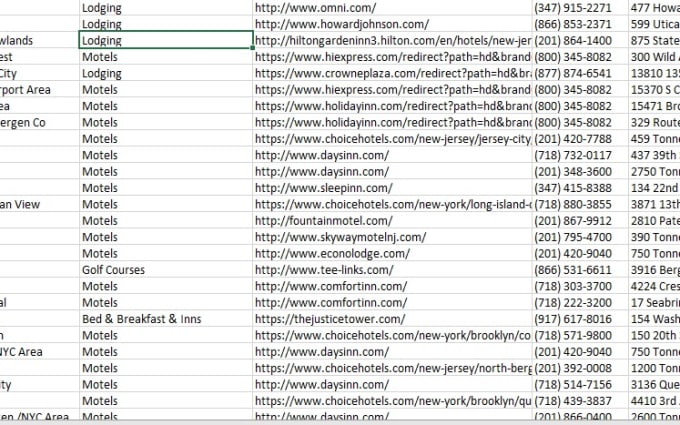Select the choicehotels new-jersey/jersey-city URL cell
Screen dimensions: 680x425
pyautogui.click(x=392, y=139)
